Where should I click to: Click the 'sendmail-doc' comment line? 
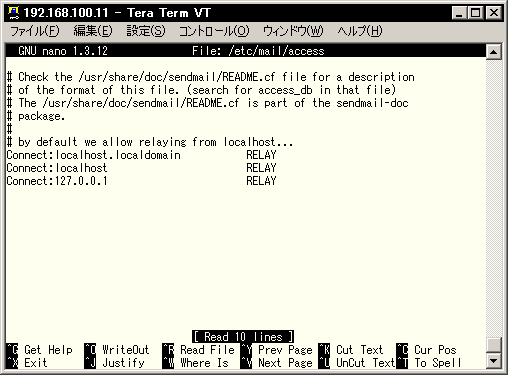pos(208,103)
